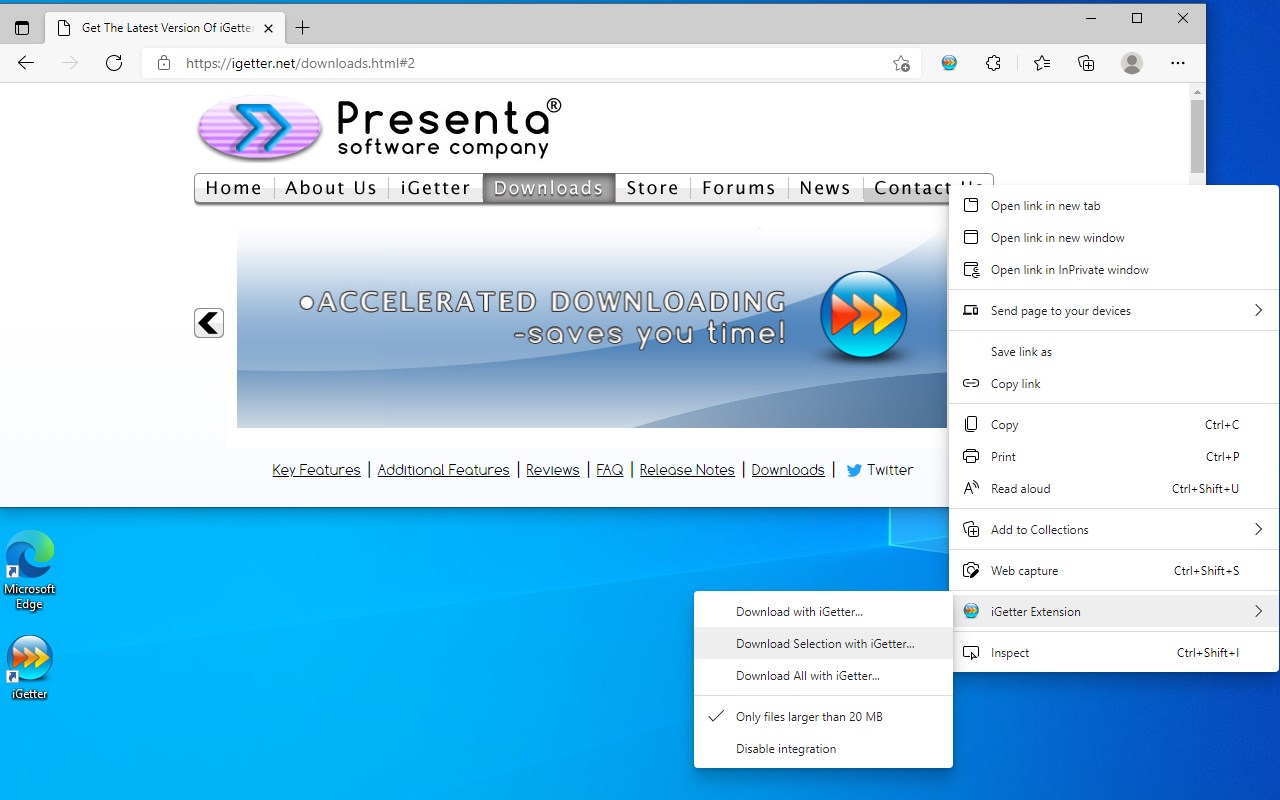Choose Save link as

point(1113,351)
